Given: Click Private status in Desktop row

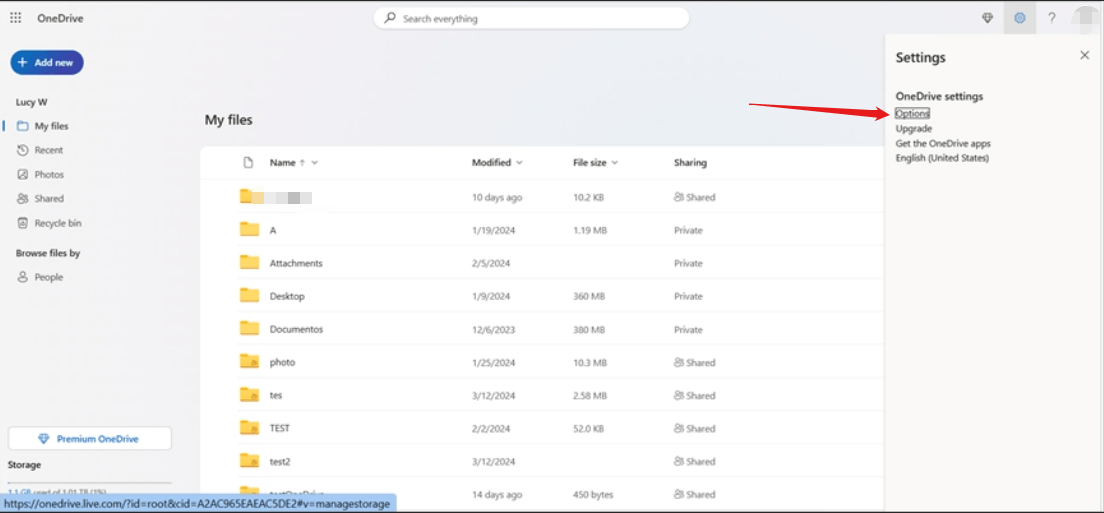Looking at the screenshot, I should coord(689,296).
